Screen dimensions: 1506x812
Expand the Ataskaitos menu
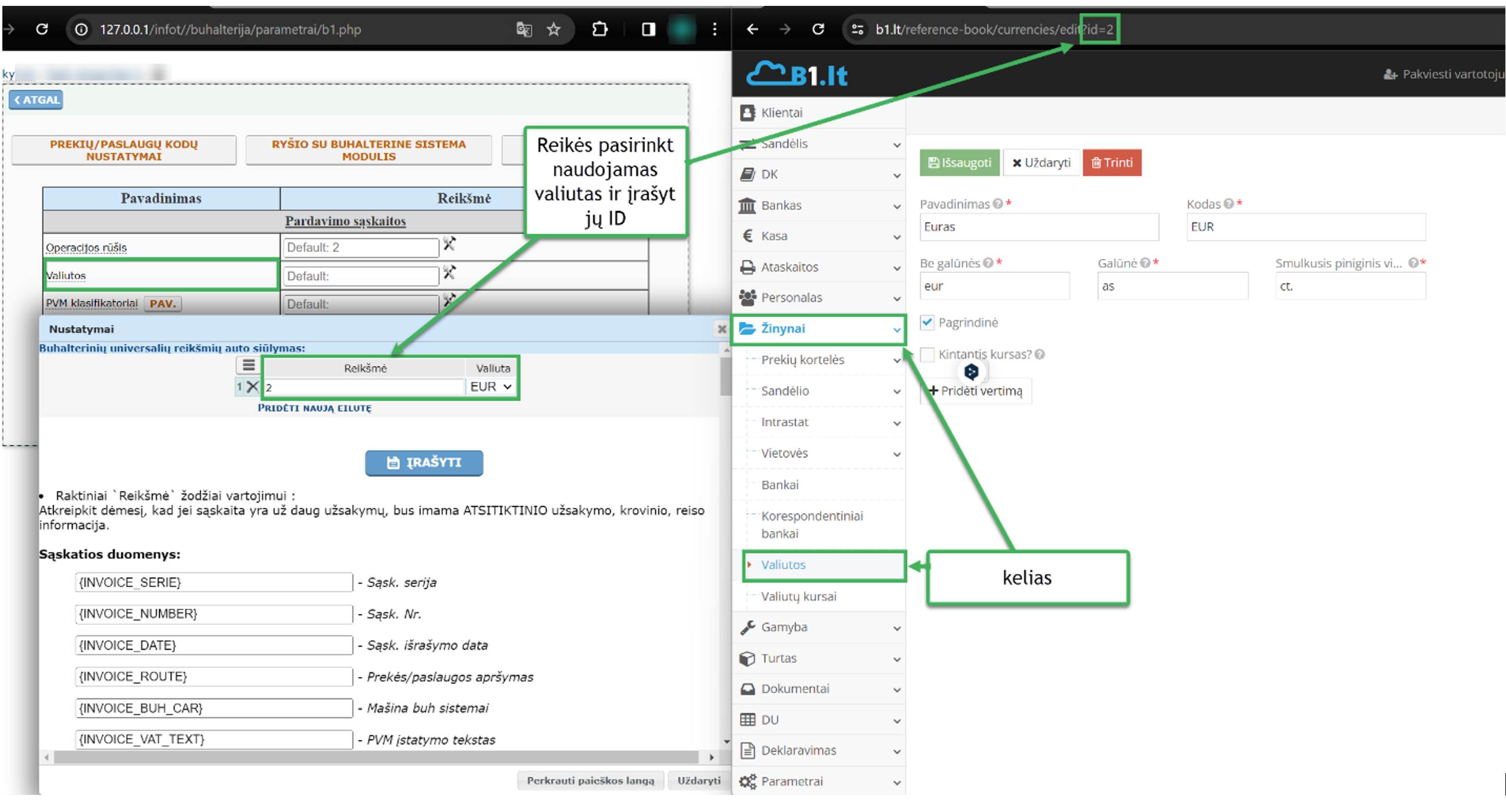(819, 267)
